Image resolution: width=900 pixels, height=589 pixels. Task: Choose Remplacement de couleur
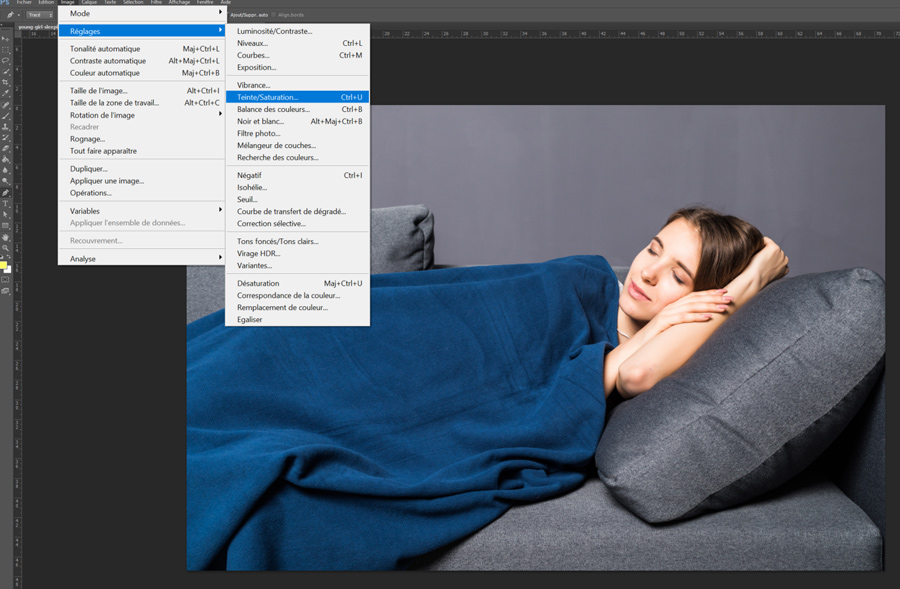point(297,307)
